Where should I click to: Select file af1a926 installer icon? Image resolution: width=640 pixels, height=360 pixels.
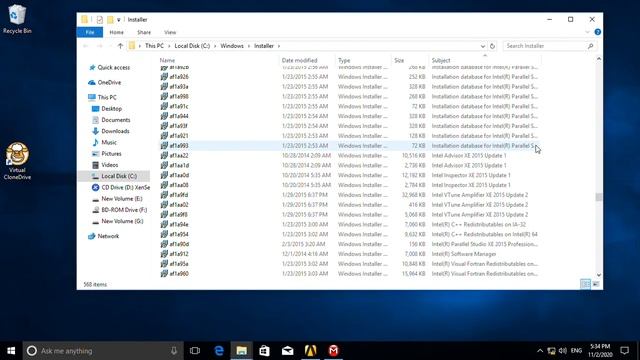(x=164, y=77)
